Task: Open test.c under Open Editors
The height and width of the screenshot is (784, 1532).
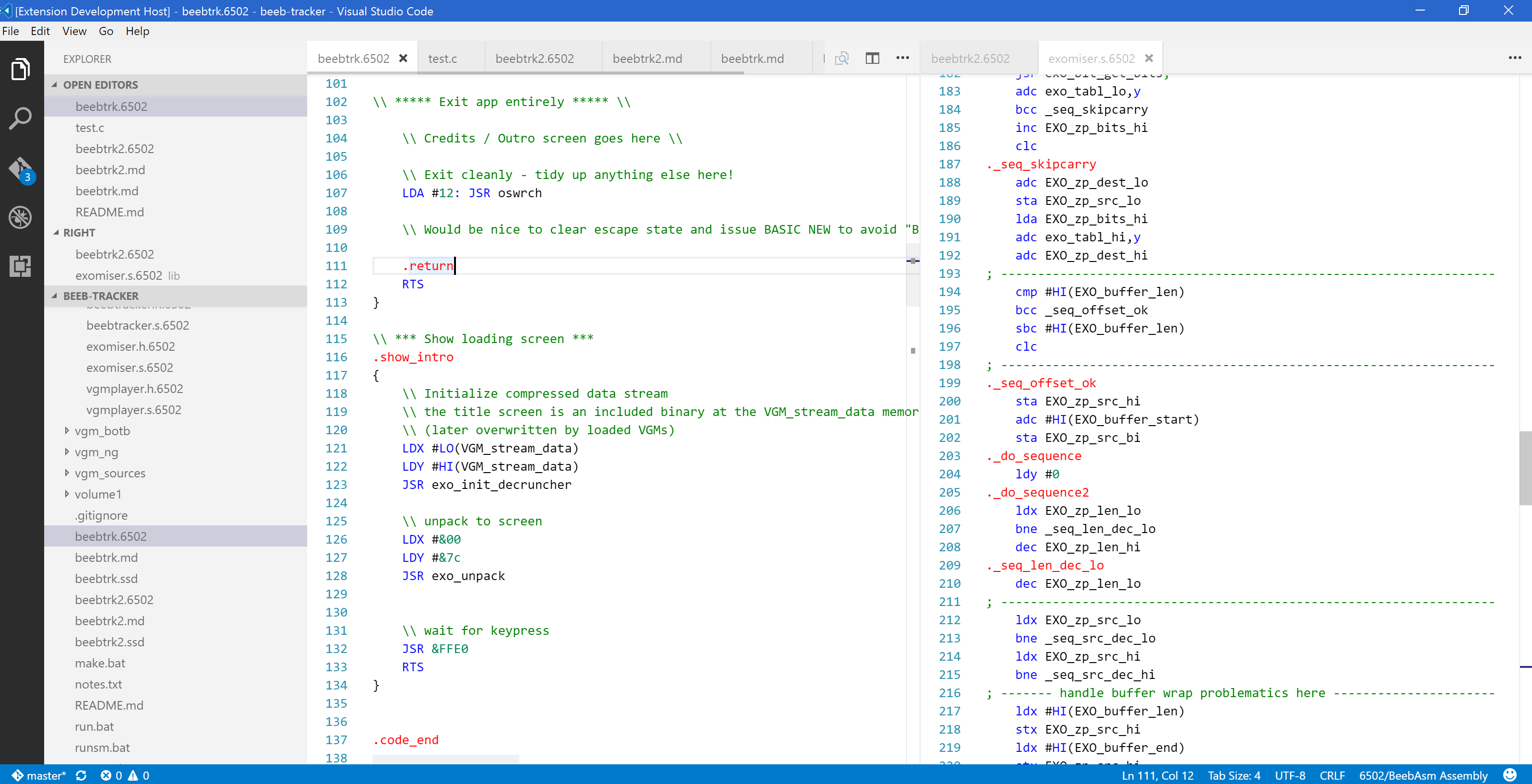Action: pos(176,128)
